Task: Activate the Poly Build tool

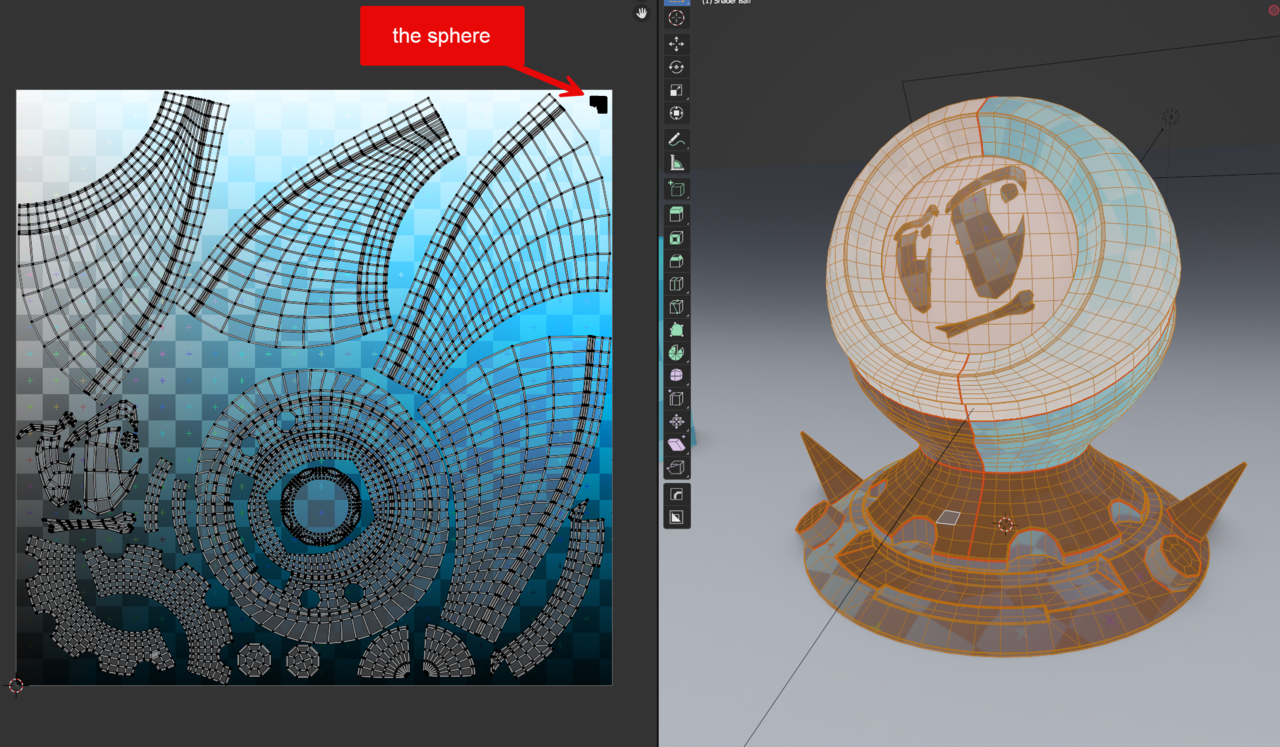Action: [677, 330]
